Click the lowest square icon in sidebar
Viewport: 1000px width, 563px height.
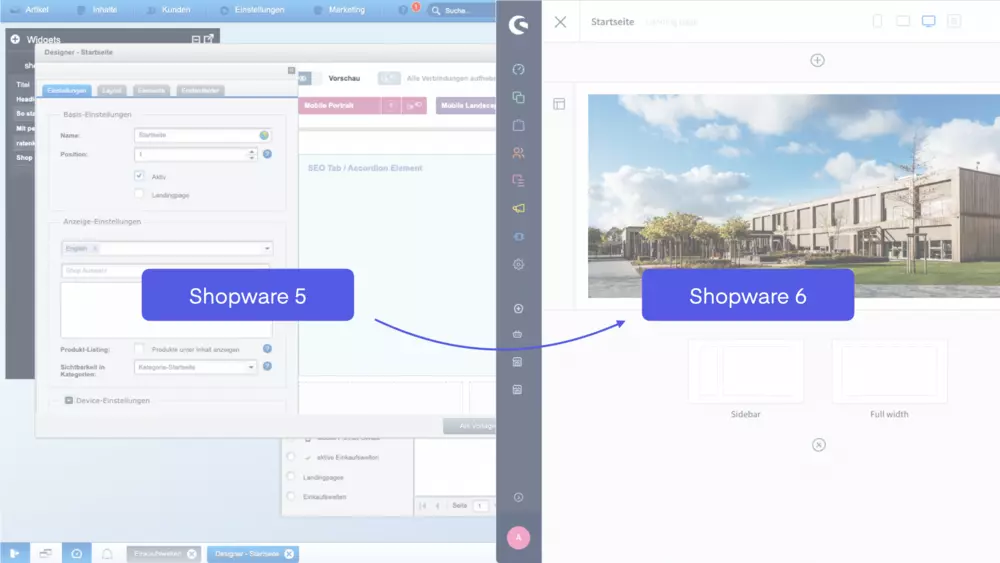[517, 390]
